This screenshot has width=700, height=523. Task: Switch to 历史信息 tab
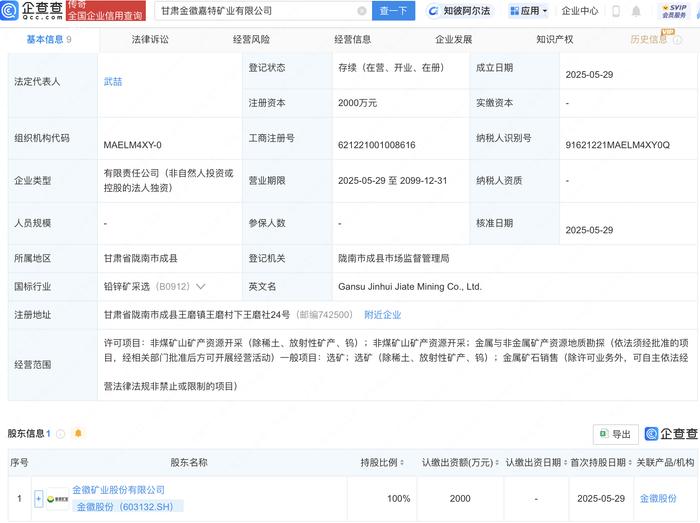tap(648, 40)
